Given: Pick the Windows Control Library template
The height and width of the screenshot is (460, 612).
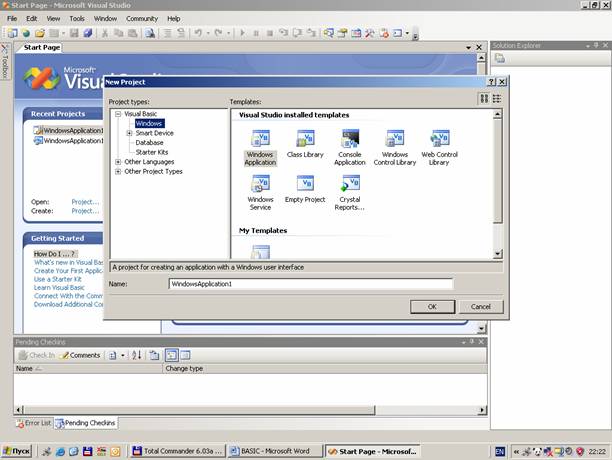Looking at the screenshot, I should point(395,148).
